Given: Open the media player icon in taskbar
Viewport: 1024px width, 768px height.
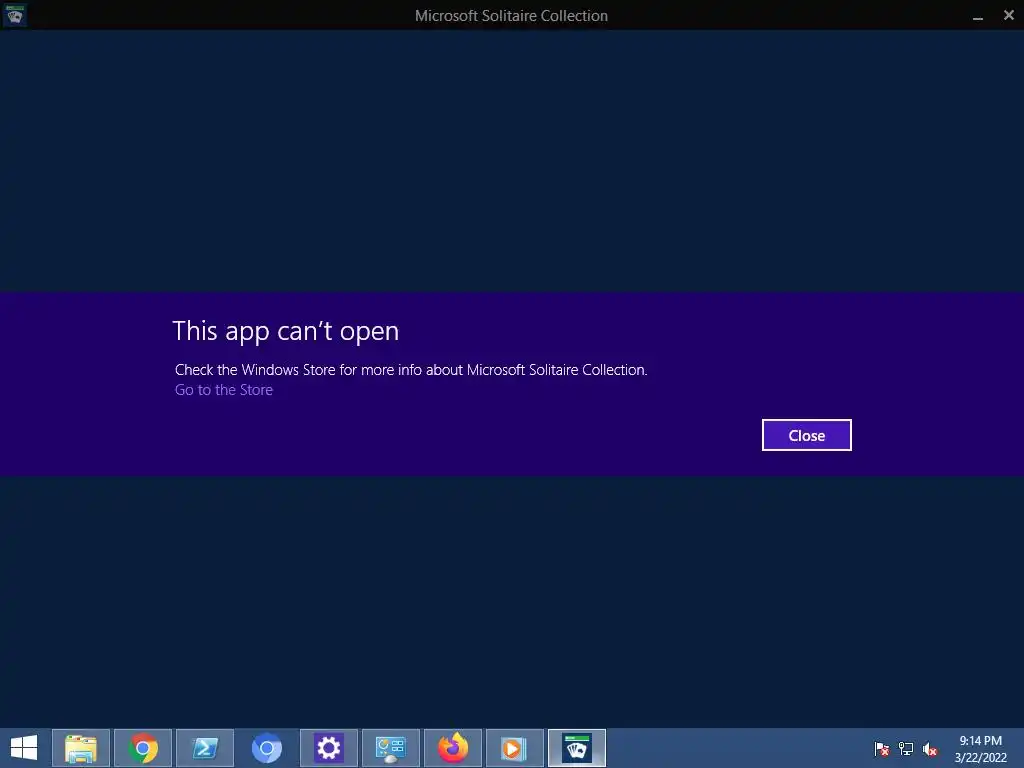Looking at the screenshot, I should (x=515, y=748).
